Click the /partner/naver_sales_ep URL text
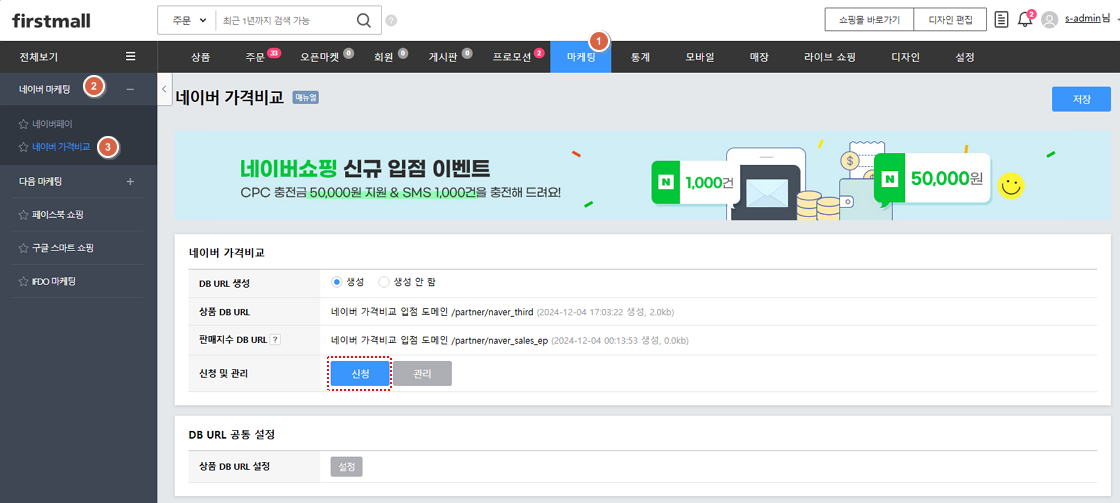The width and height of the screenshot is (1120, 503). click(x=499, y=341)
